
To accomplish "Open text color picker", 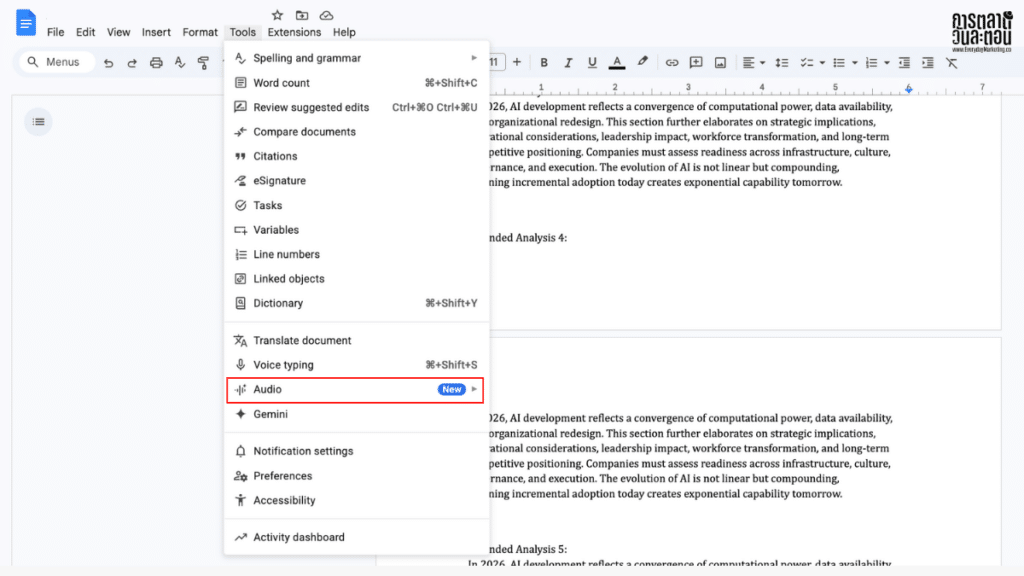I will (x=616, y=63).
